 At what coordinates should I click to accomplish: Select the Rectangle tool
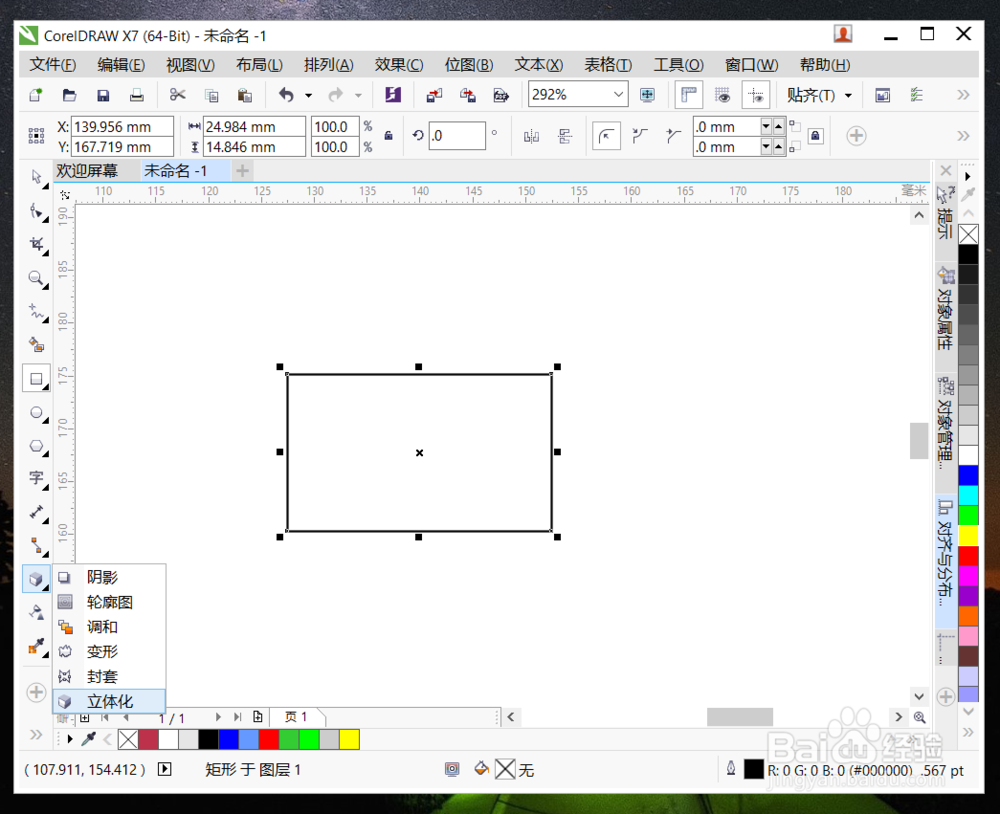tap(37, 378)
